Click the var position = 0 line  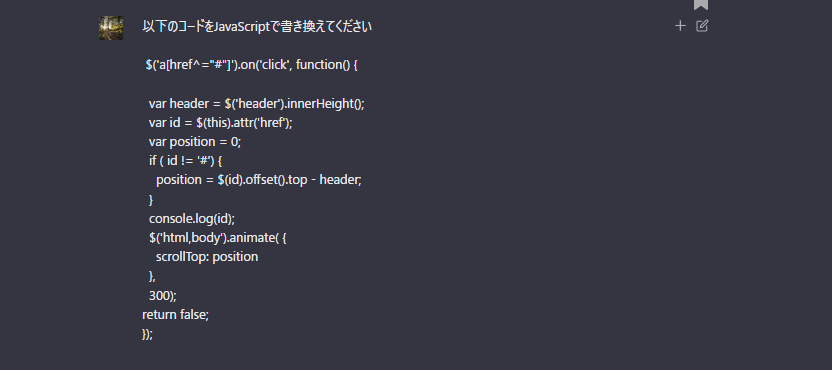[x=195, y=142]
